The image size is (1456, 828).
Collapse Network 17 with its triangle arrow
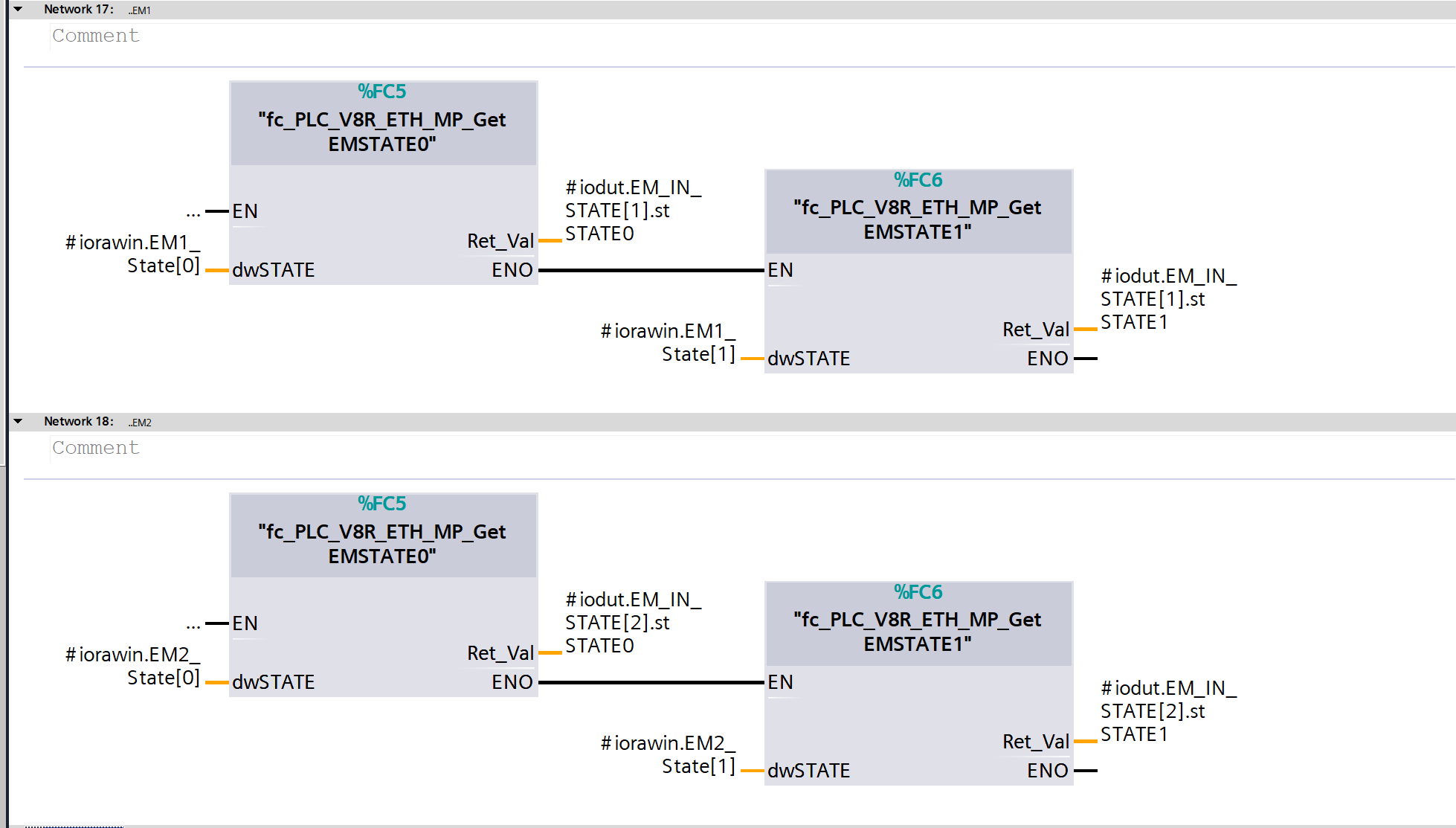[x=18, y=10]
